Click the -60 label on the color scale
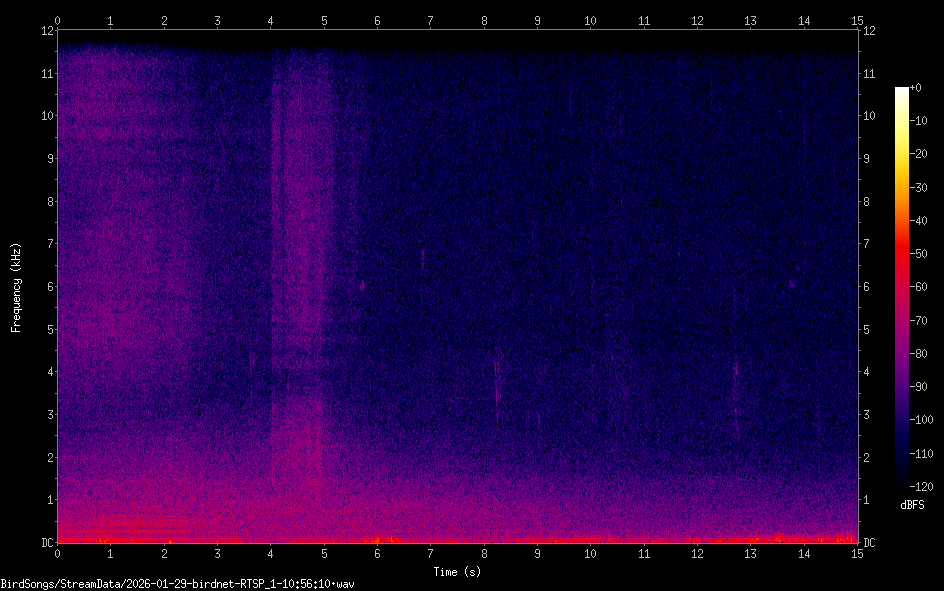Image resolution: width=944 pixels, height=591 pixels. tap(918, 288)
